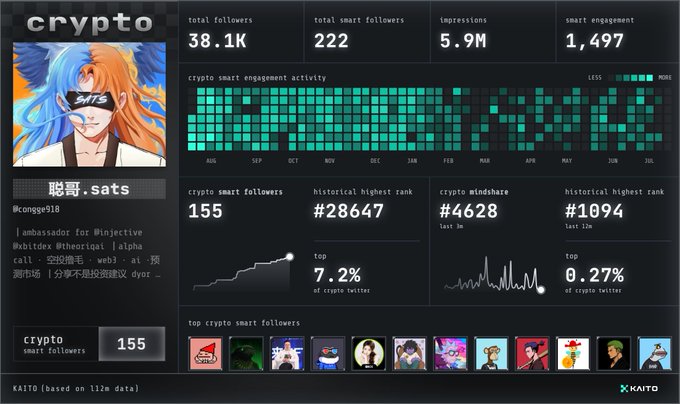Select the MAY month label
The image size is (680, 404).
[567, 161]
